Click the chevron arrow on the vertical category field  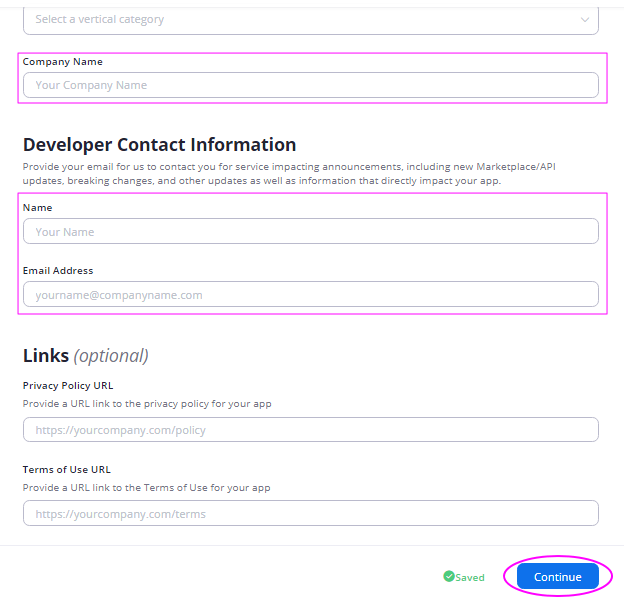coord(584,19)
